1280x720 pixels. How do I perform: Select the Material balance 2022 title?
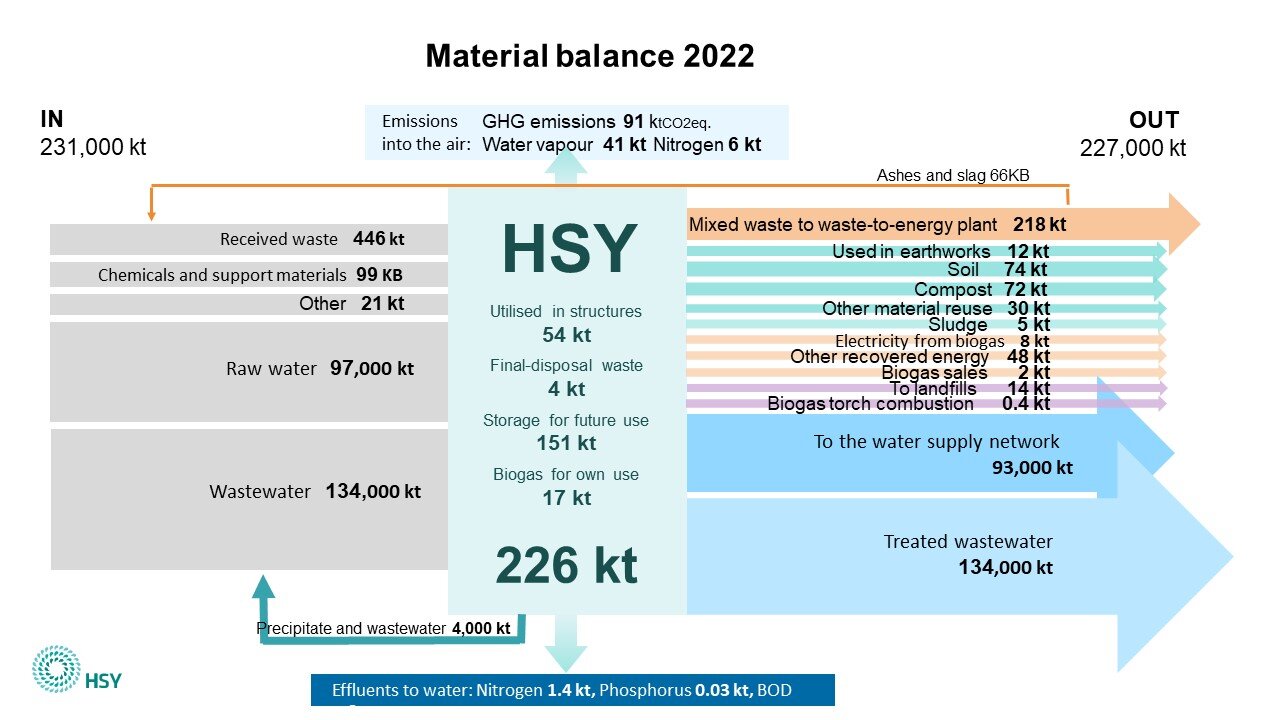click(590, 56)
